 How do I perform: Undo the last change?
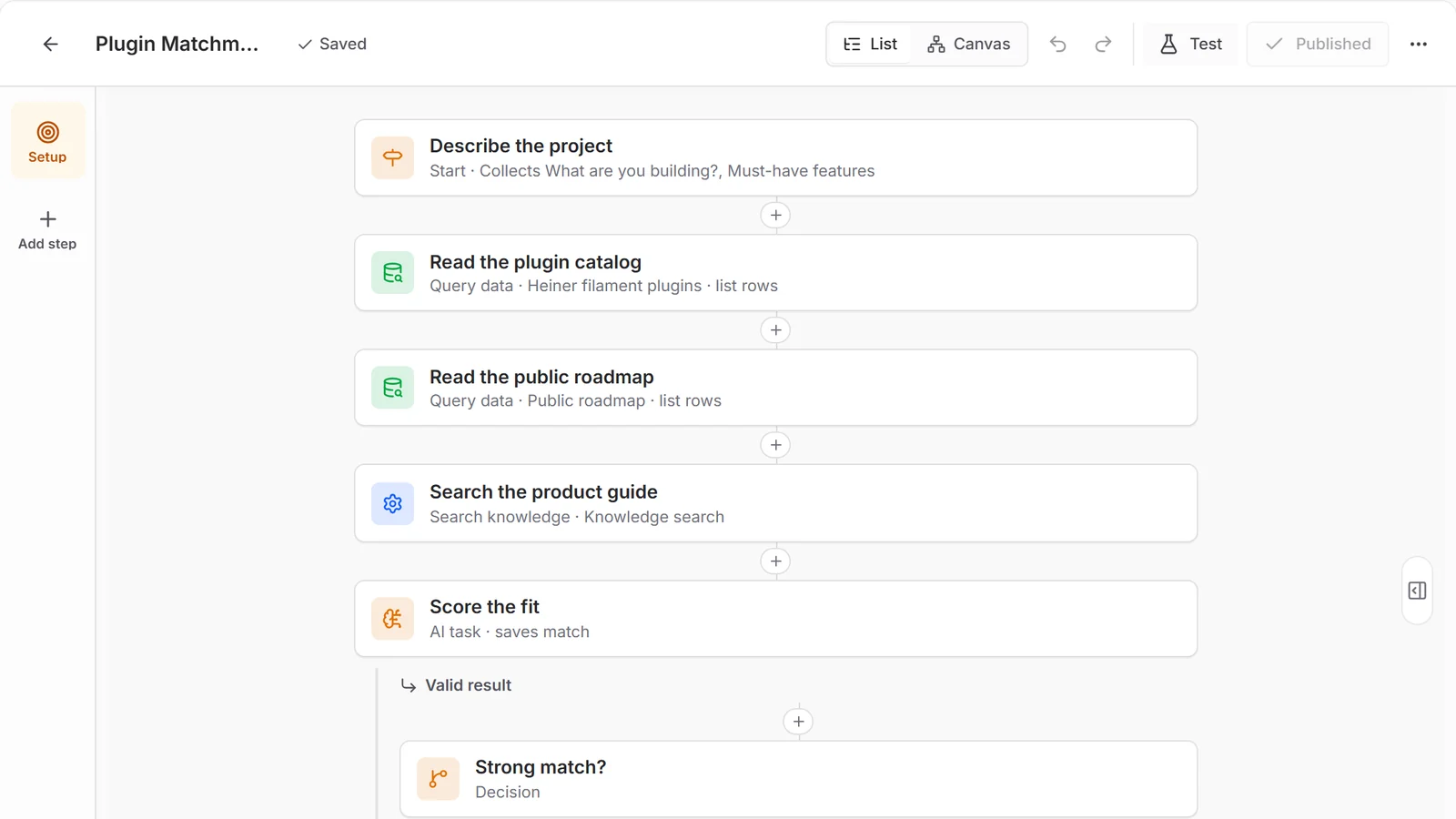point(1057,44)
